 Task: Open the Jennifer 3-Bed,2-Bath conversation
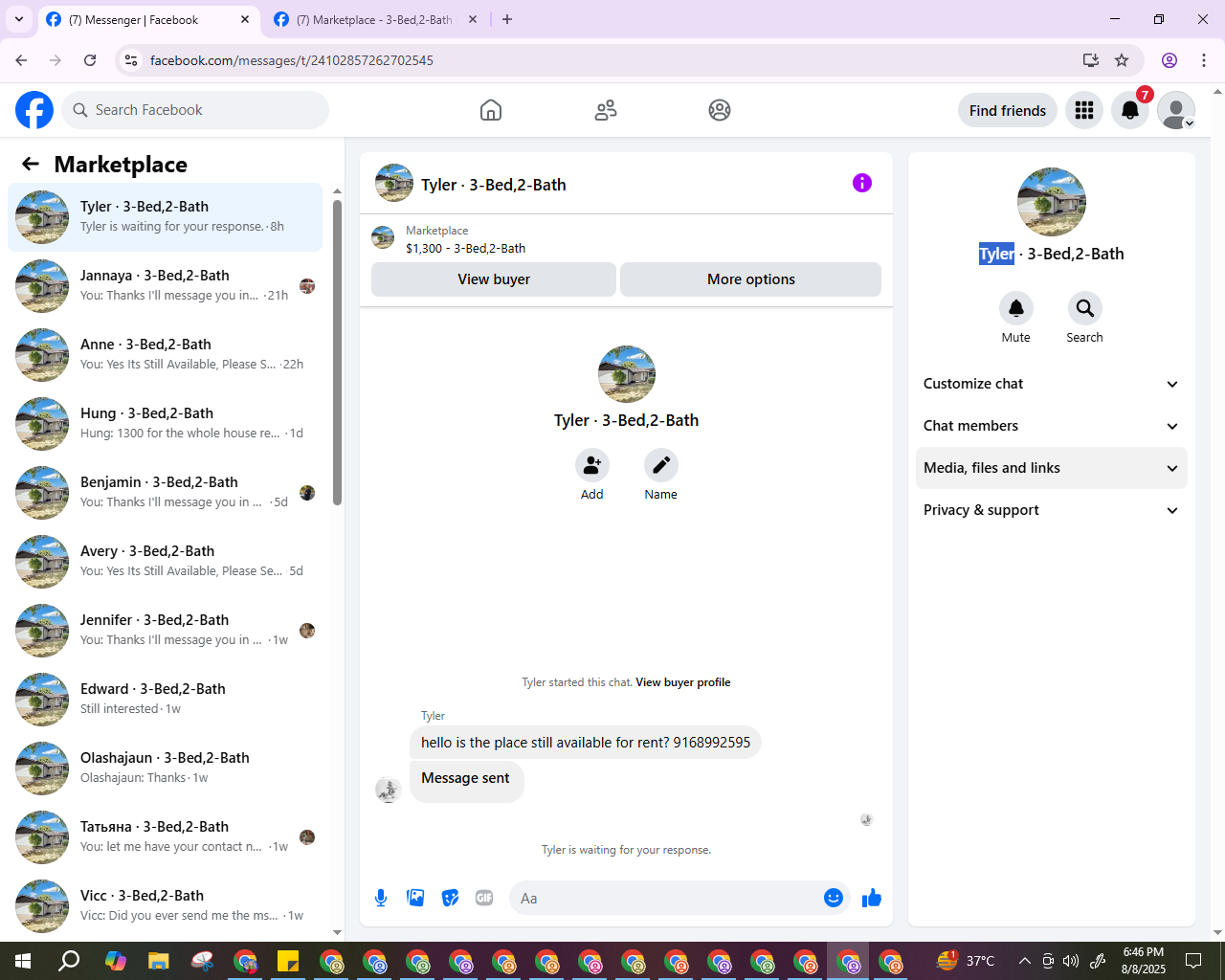(x=165, y=631)
